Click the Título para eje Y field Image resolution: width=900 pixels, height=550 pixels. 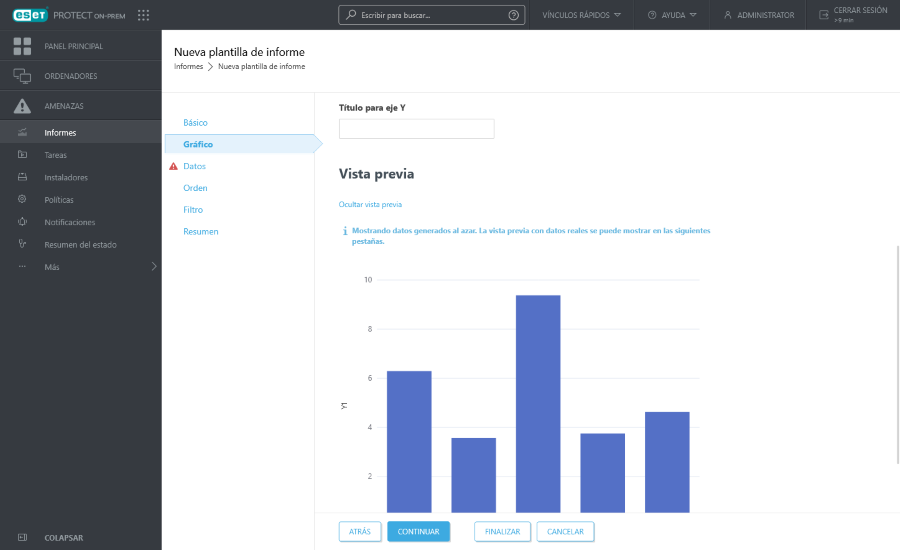pos(416,129)
